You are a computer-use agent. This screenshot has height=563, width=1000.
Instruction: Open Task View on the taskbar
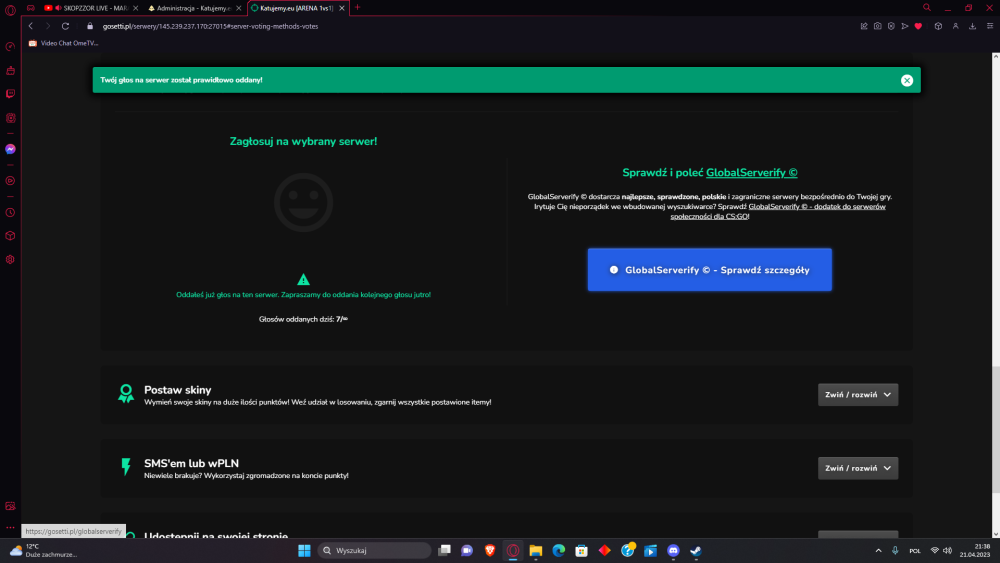coord(445,550)
